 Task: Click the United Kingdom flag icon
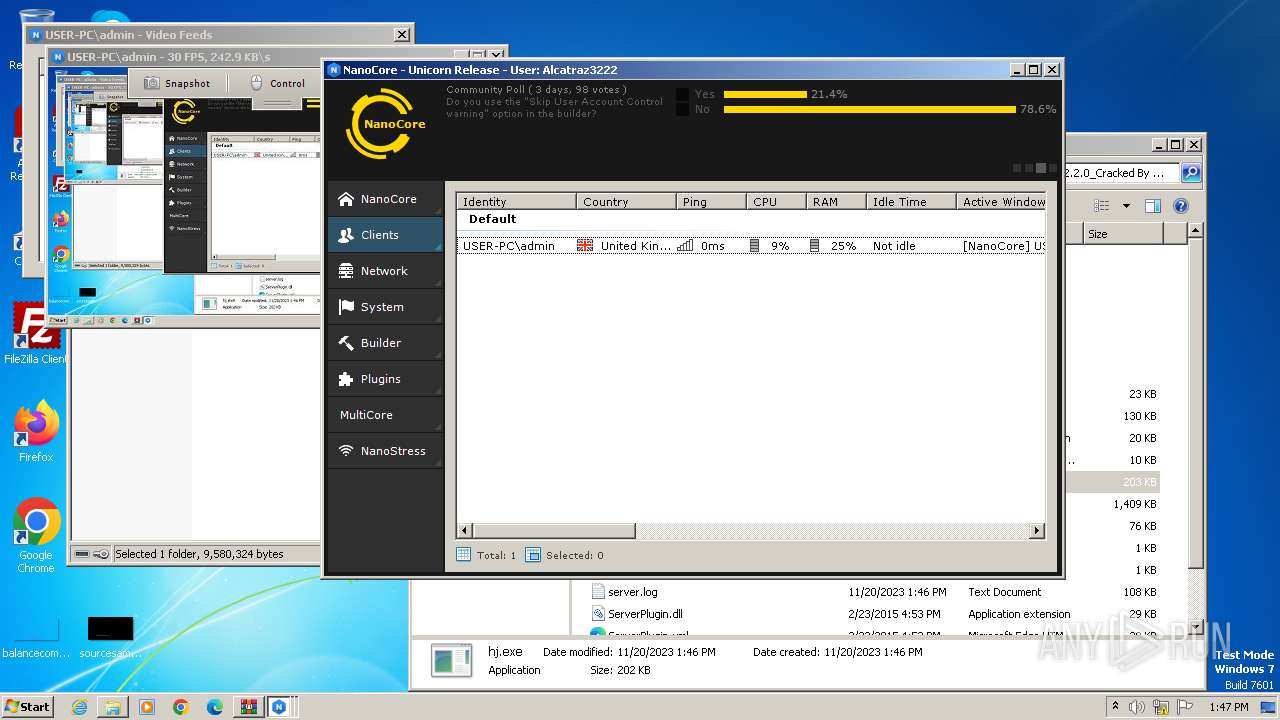coord(585,246)
